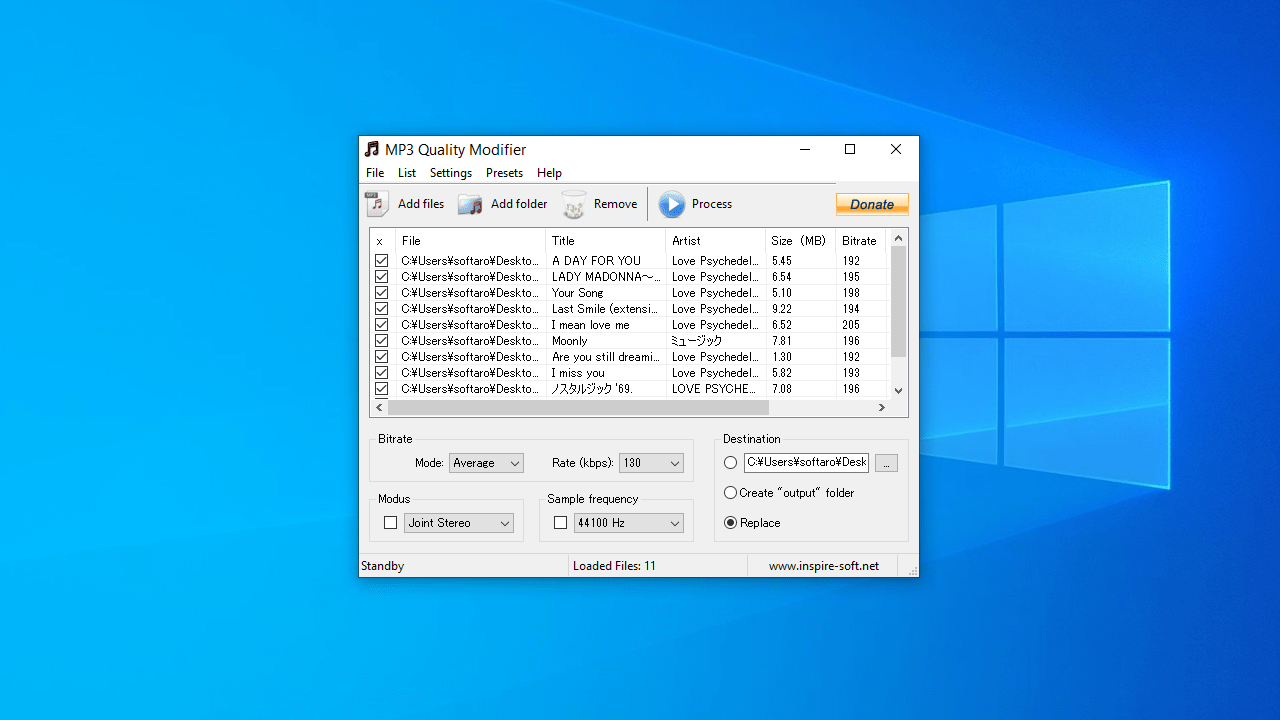Open the File menu

point(375,173)
